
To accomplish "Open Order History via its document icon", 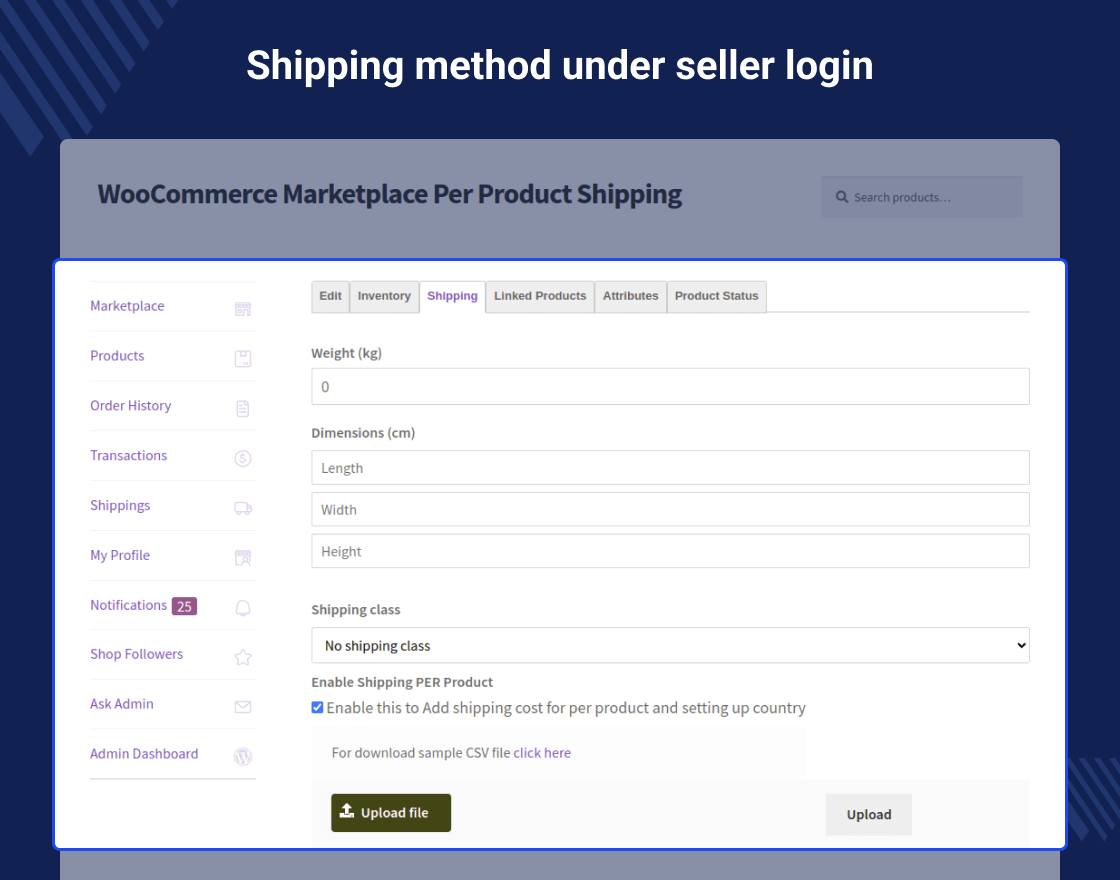I will click(x=242, y=408).
